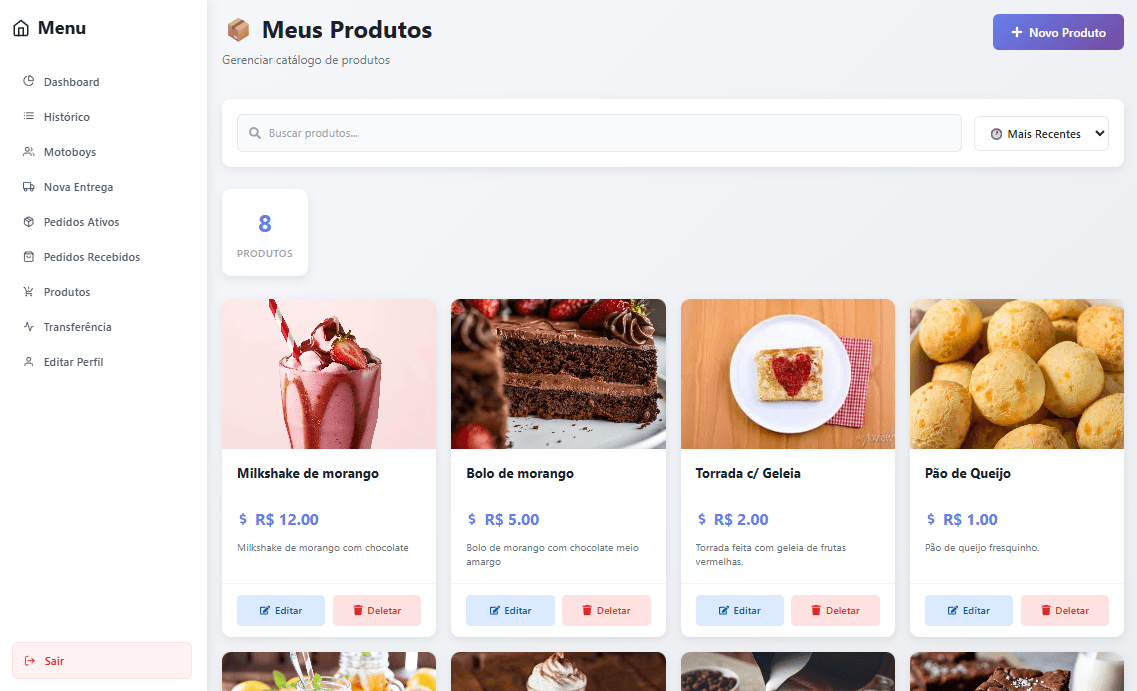This screenshot has width=1137, height=691.
Task: Select the Histórico menu icon
Action: (29, 116)
